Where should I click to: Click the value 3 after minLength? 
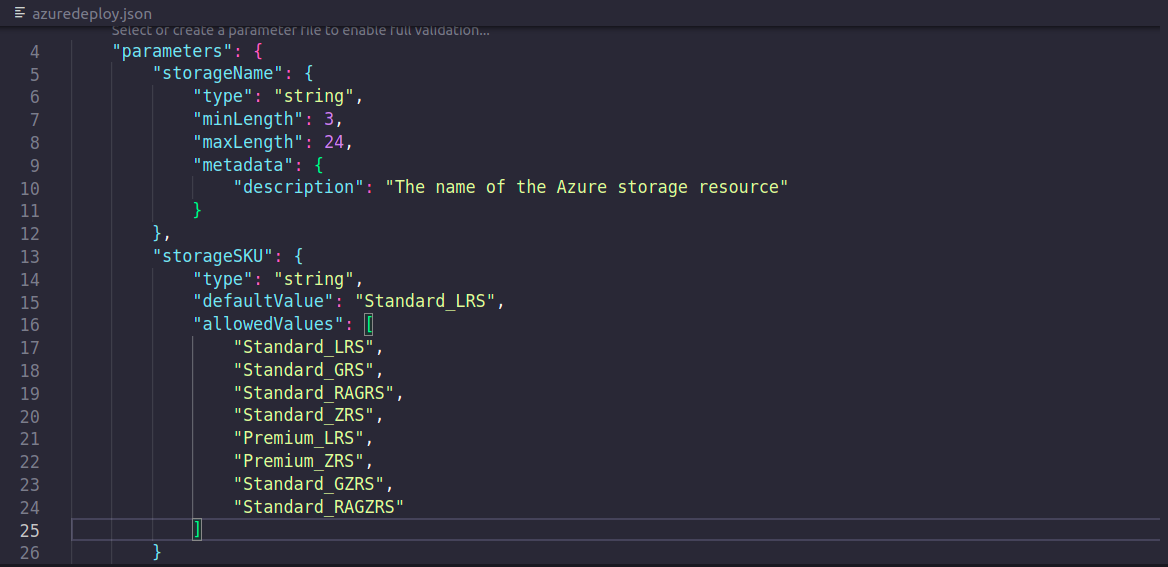(x=329, y=119)
